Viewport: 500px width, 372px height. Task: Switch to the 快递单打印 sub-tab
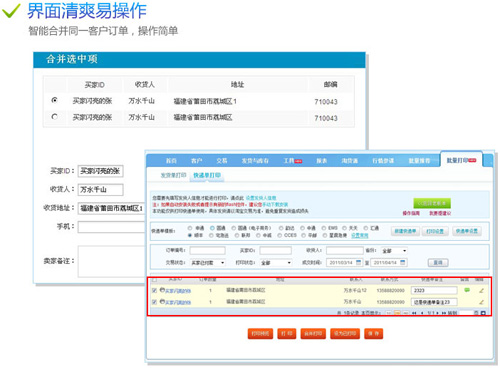pyautogui.click(x=207, y=175)
